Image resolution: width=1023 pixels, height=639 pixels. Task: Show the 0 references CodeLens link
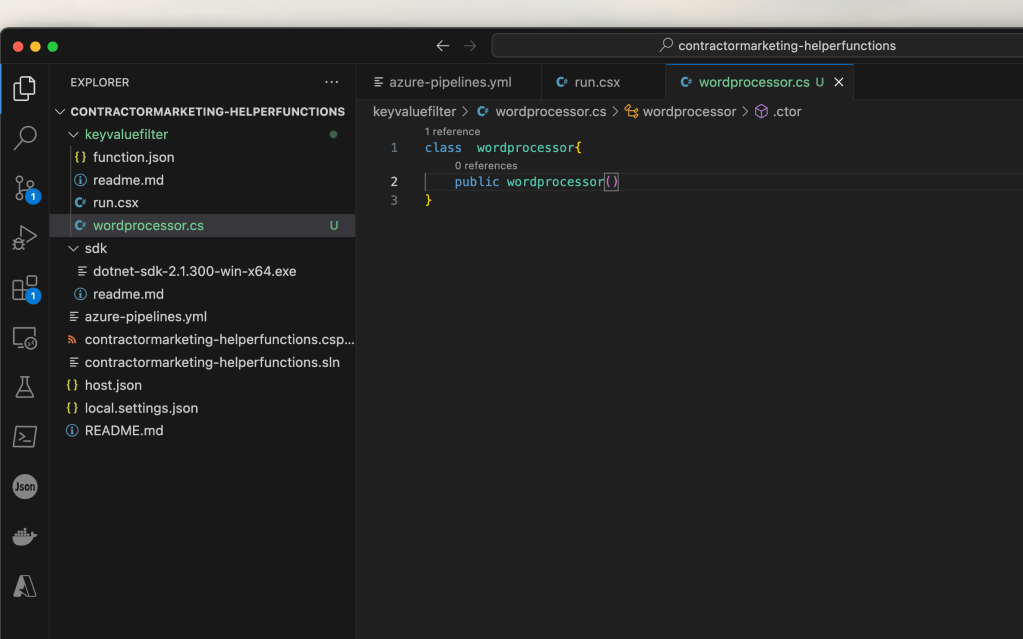pos(486,166)
